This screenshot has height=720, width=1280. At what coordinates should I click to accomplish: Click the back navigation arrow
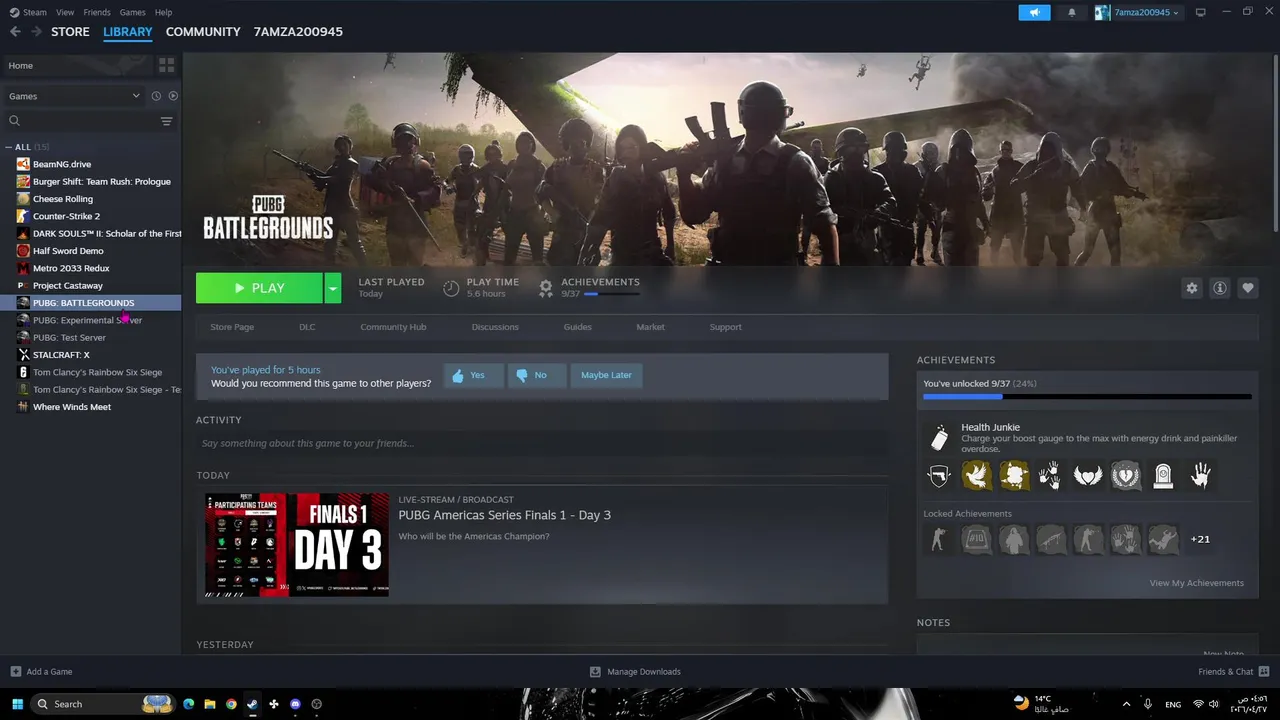tap(15, 32)
